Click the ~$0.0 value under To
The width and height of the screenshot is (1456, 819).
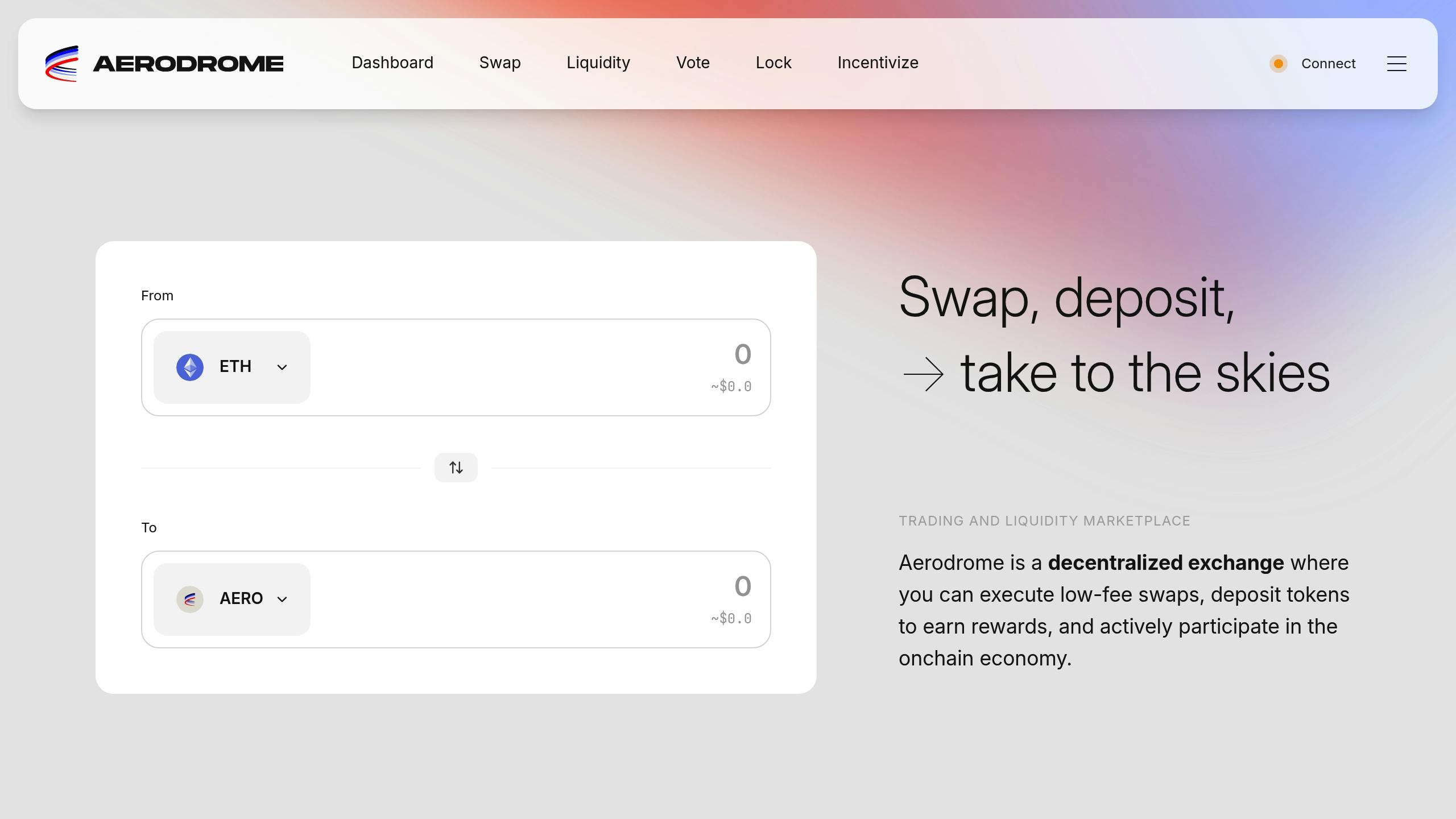[731, 619]
